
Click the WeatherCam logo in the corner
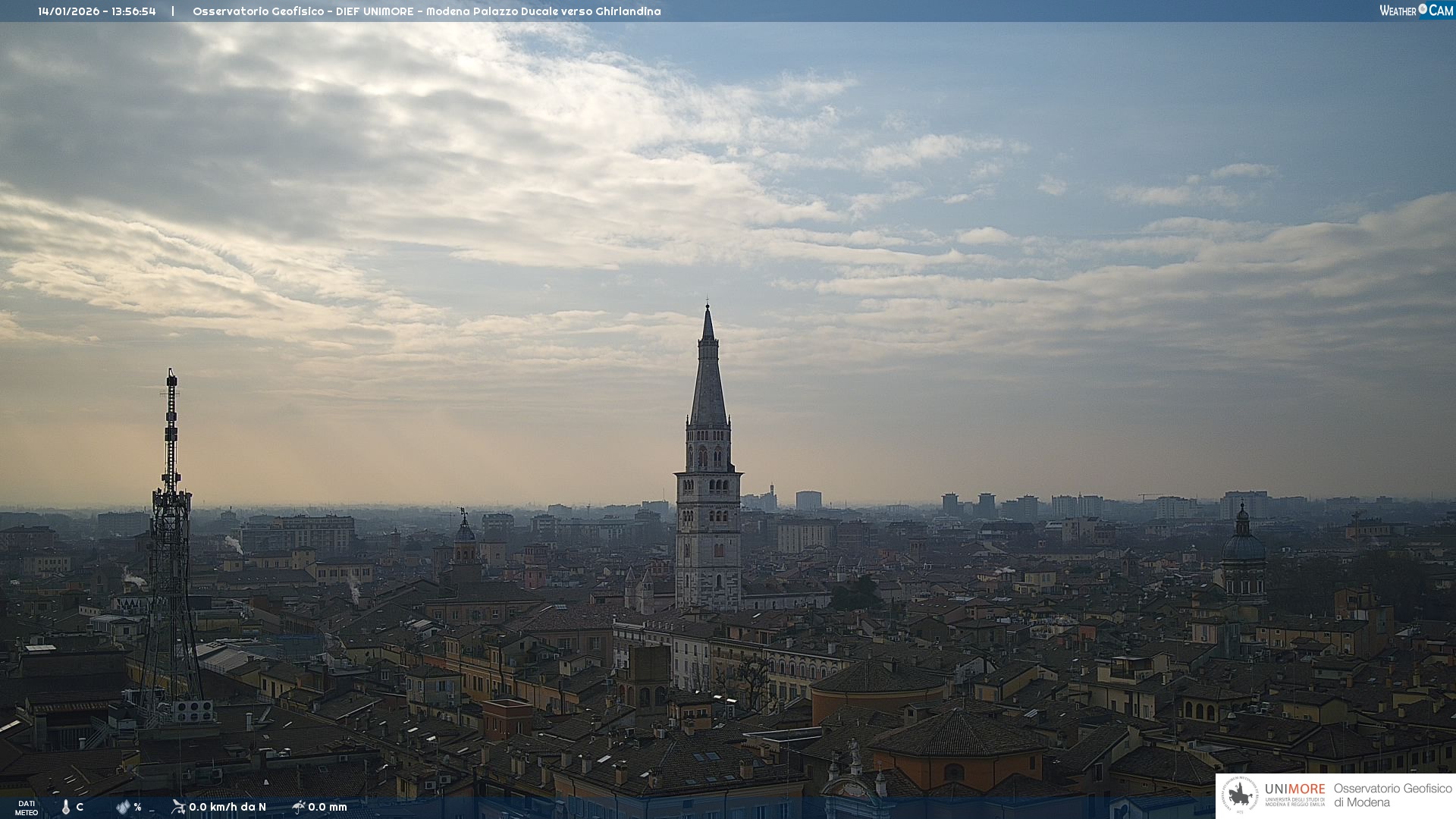pos(1416,11)
